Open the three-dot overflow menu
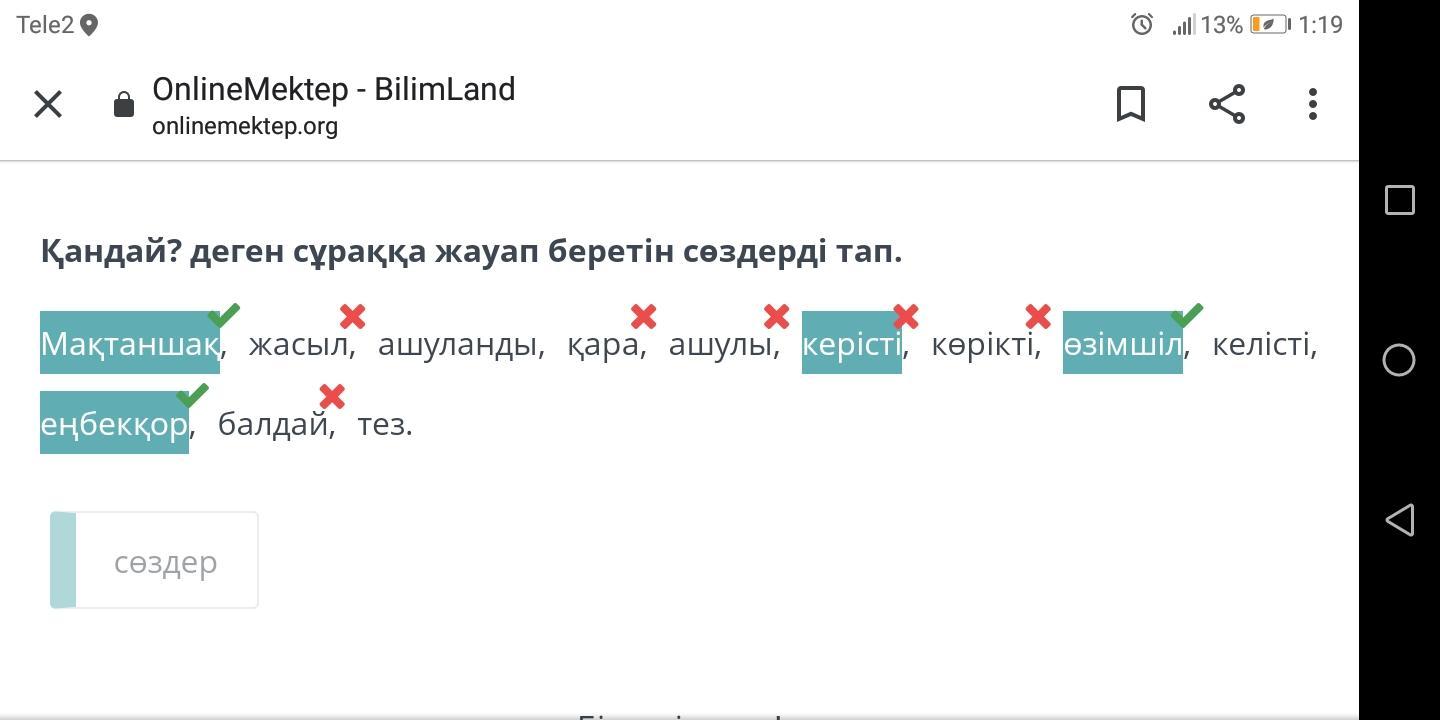 tap(1313, 104)
